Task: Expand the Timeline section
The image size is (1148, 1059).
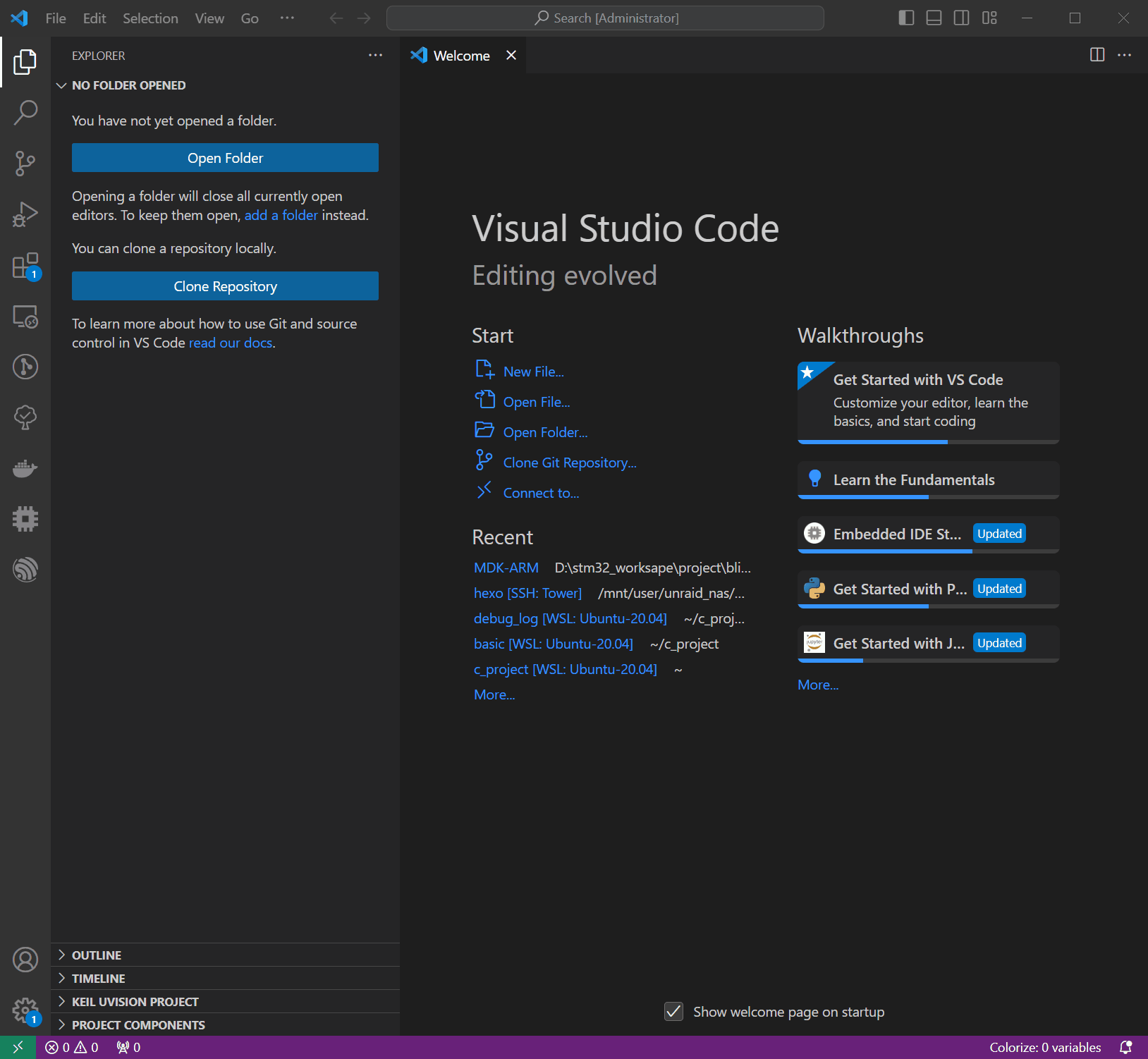Action: point(225,979)
